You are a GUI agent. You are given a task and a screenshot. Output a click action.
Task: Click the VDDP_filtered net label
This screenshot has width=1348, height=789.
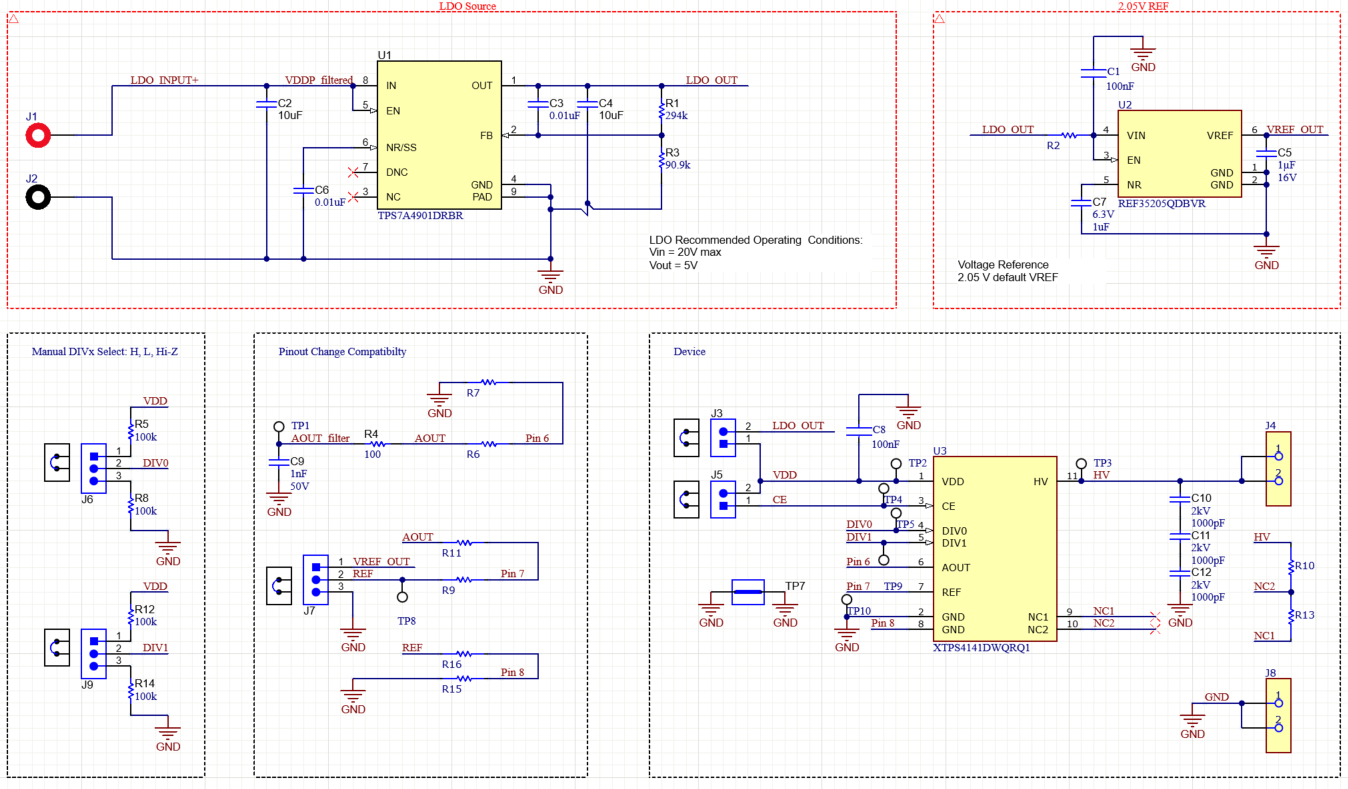(318, 80)
